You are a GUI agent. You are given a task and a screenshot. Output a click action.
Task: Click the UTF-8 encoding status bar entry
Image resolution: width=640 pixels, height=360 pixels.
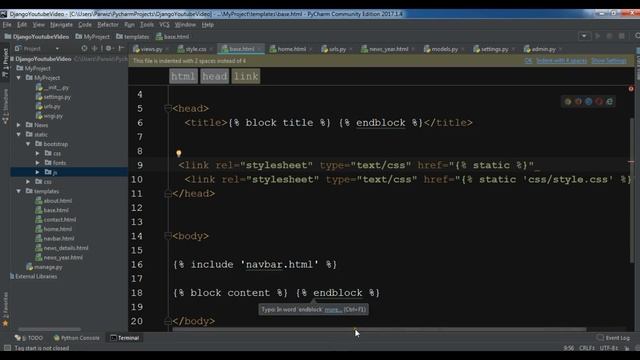[x=609, y=348]
